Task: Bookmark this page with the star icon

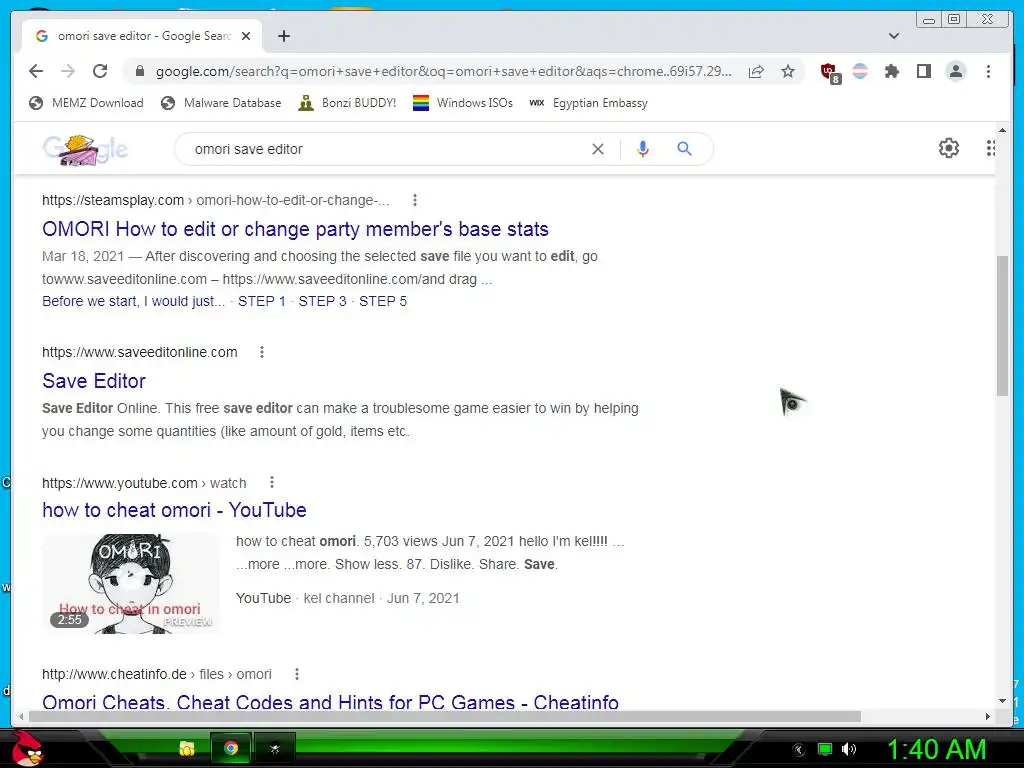Action: (788, 71)
